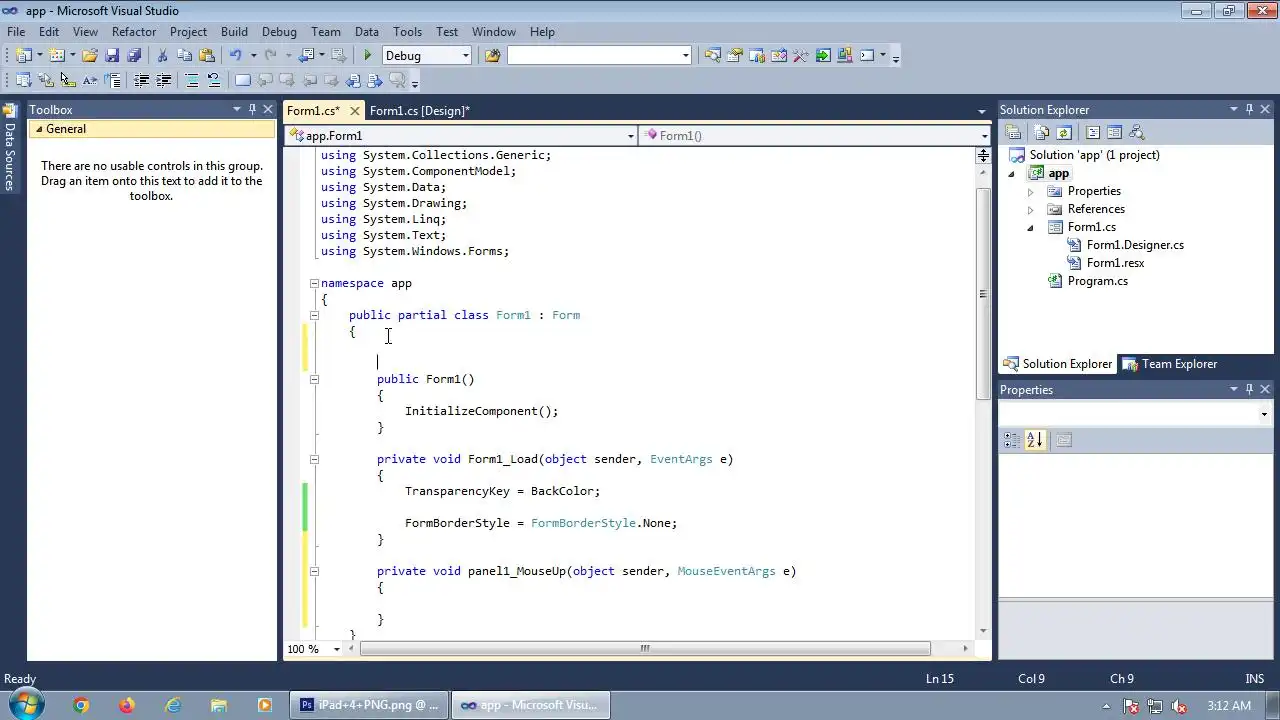The width and height of the screenshot is (1280, 720).
Task: Select Form1.resx in Solution Explorer
Action: tap(1115, 263)
